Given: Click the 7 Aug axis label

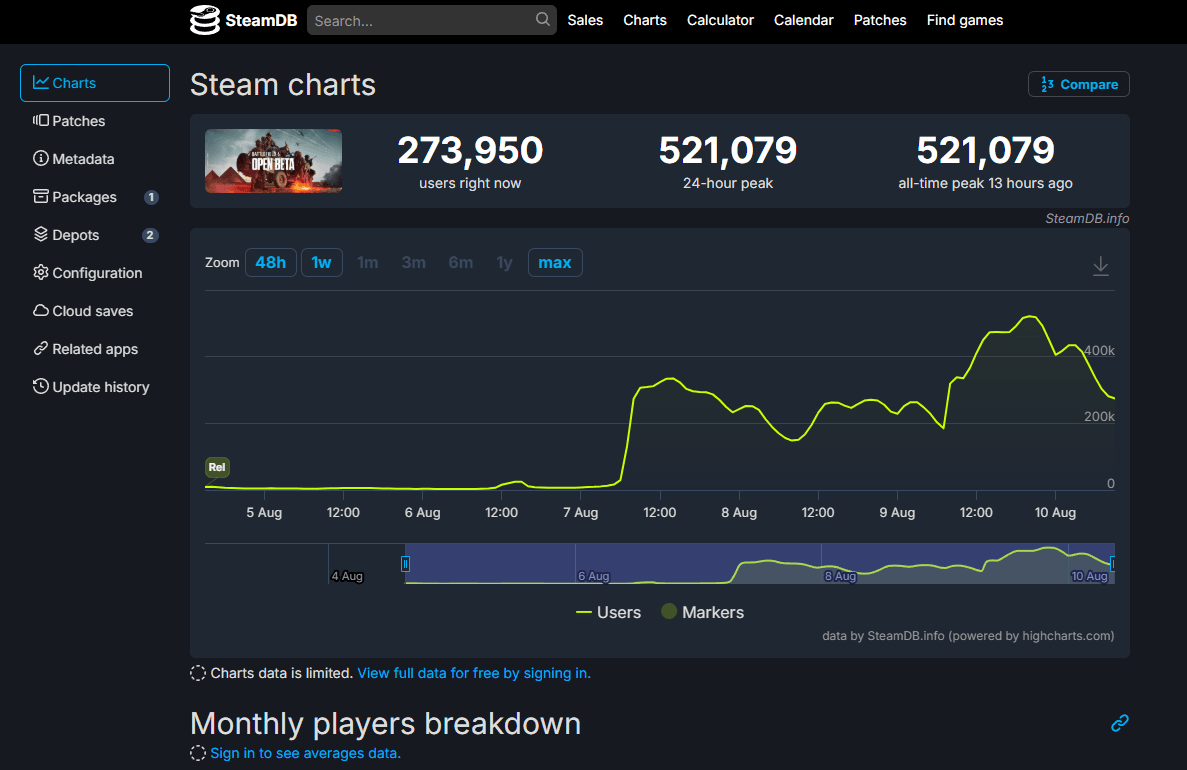Looking at the screenshot, I should point(581,513).
